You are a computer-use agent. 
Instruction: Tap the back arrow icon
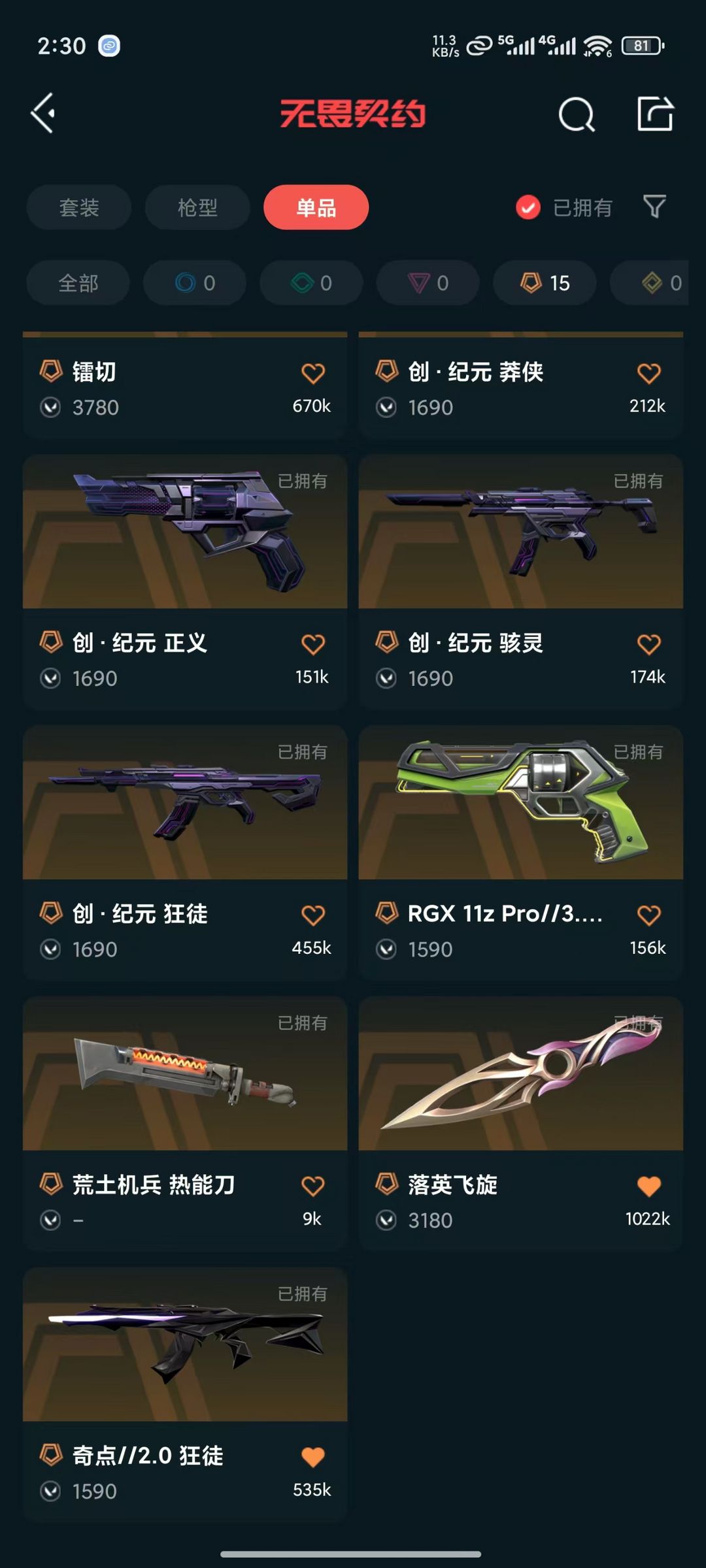[43, 114]
